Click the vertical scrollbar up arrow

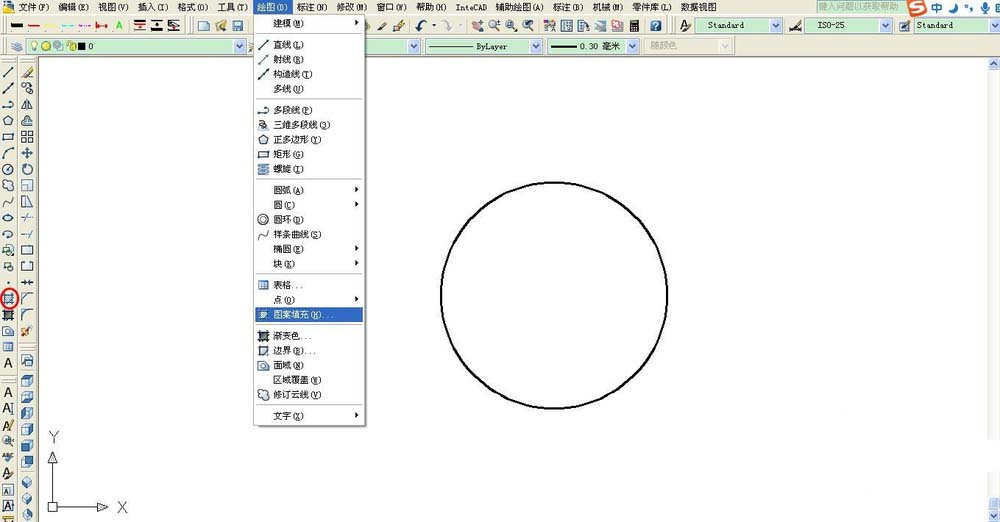point(994,64)
